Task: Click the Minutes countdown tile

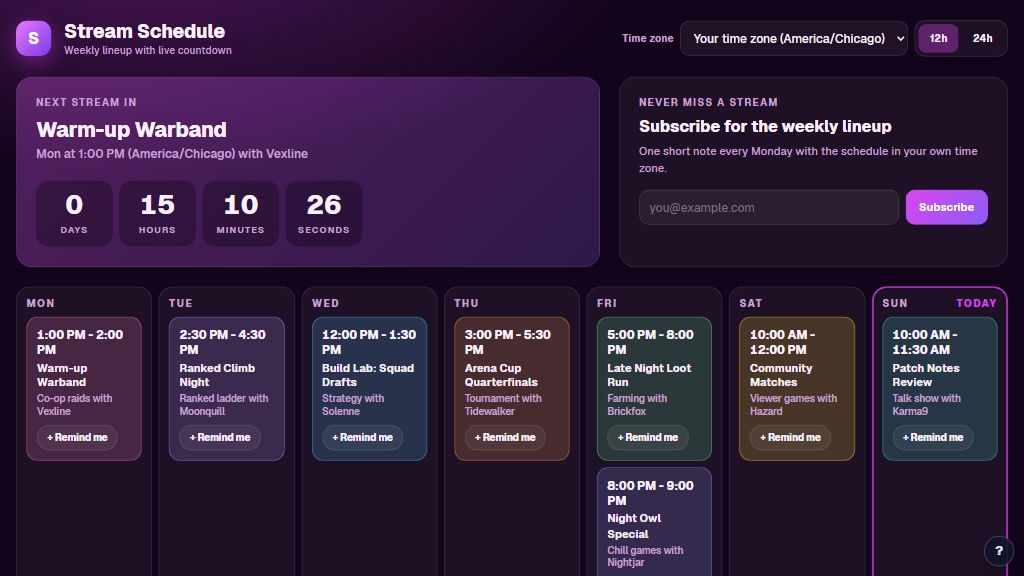Action: tap(240, 214)
